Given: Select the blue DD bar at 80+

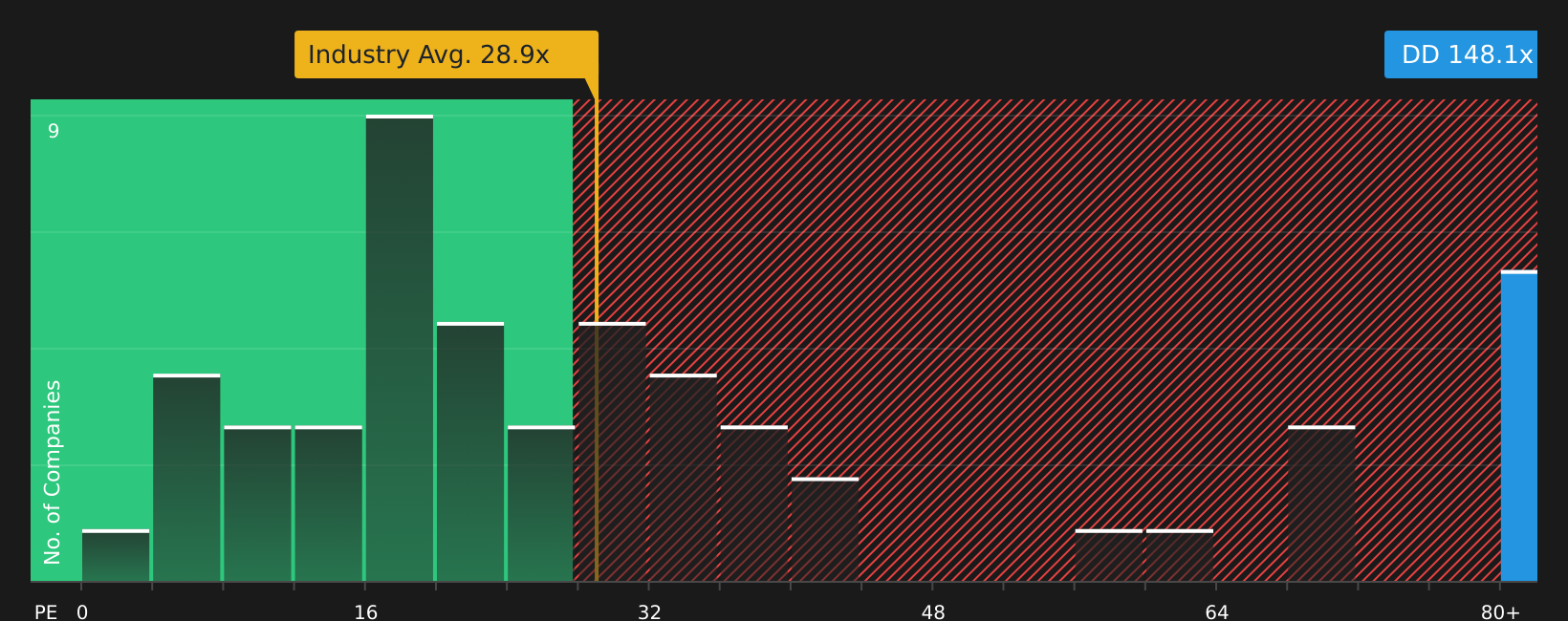Looking at the screenshot, I should click(x=1519, y=426).
